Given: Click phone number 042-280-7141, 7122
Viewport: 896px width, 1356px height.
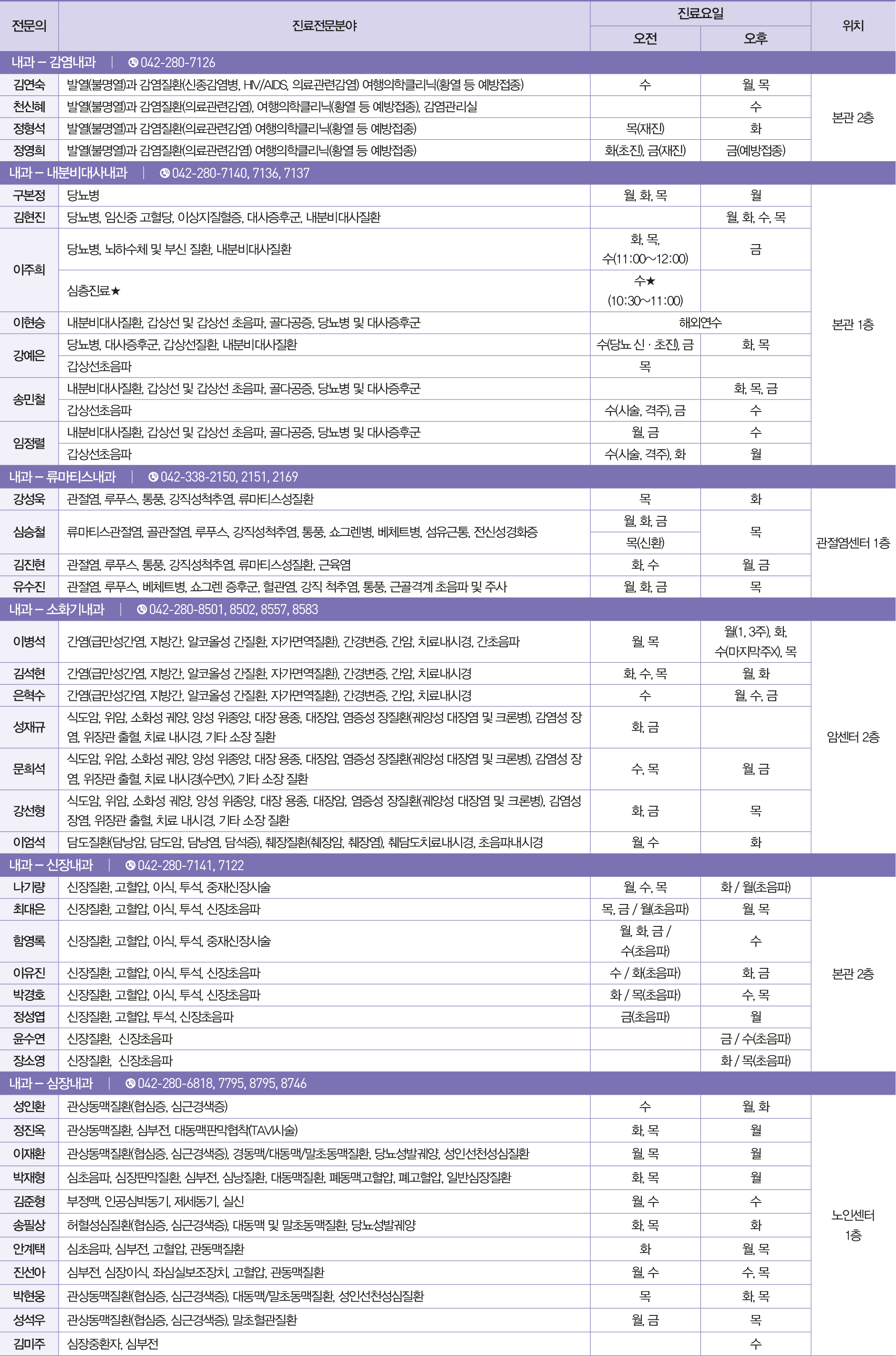Looking at the screenshot, I should coord(191,865).
